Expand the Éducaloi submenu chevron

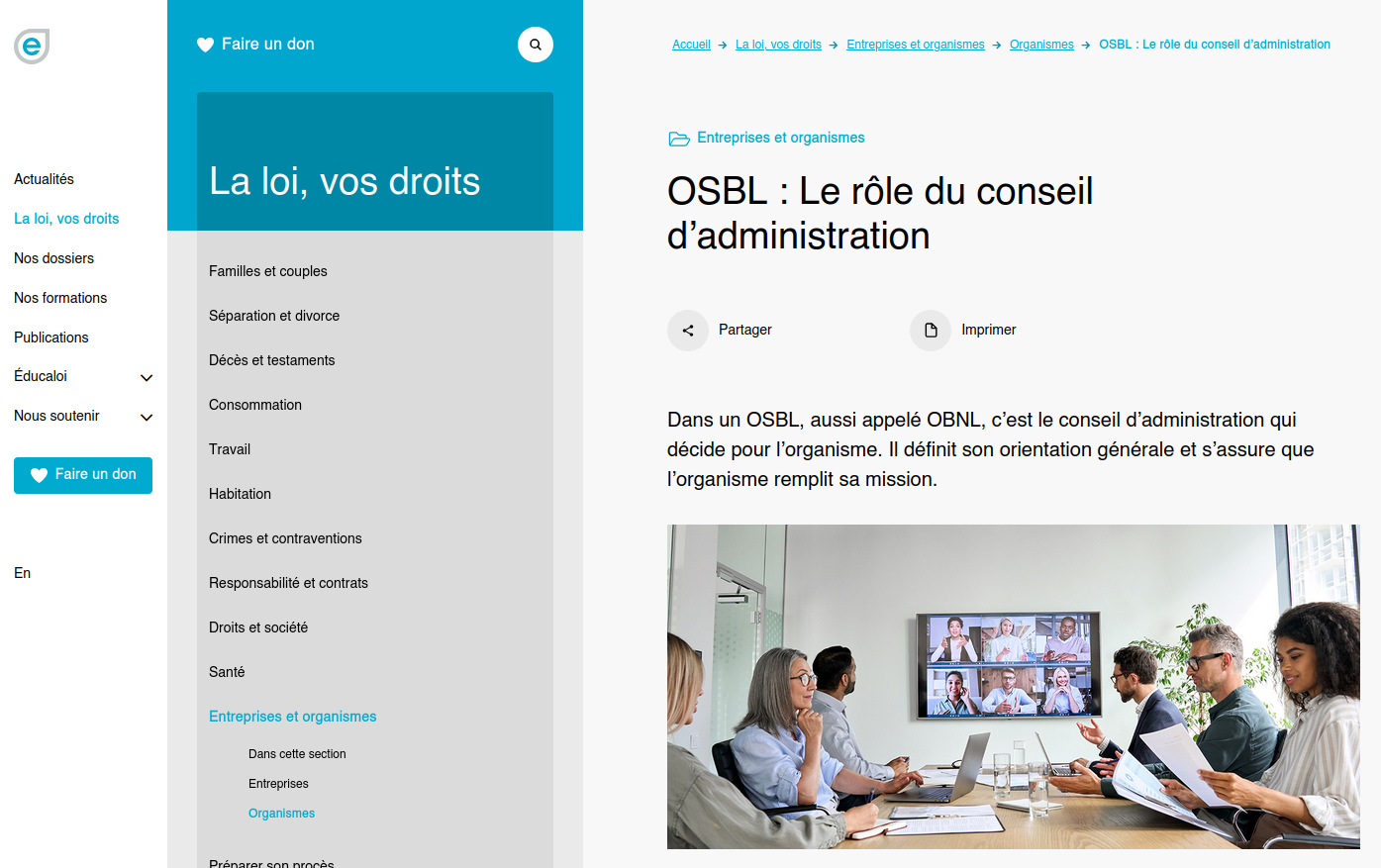click(x=147, y=378)
